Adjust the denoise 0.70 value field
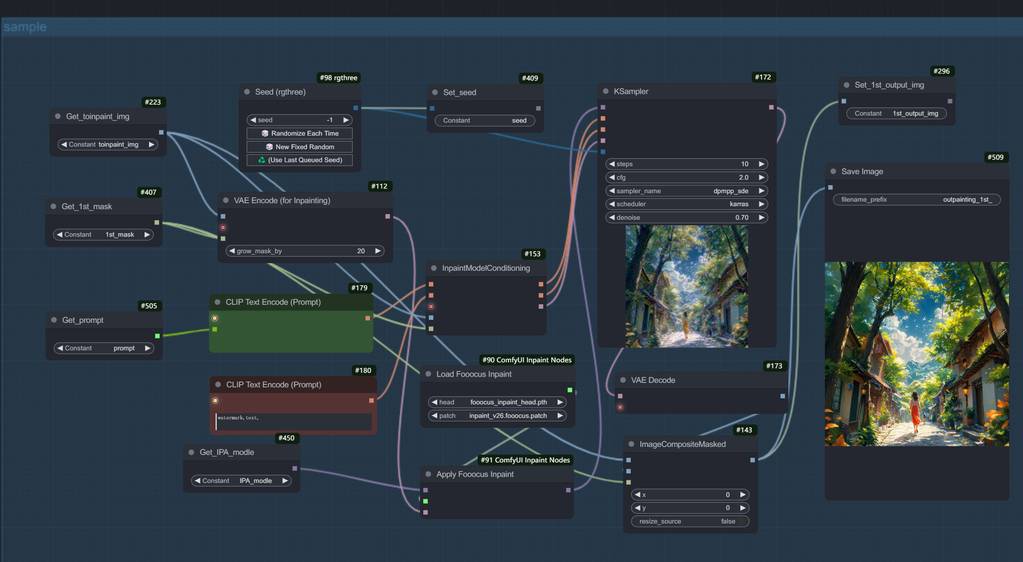The width and height of the screenshot is (1023, 562). click(688, 217)
